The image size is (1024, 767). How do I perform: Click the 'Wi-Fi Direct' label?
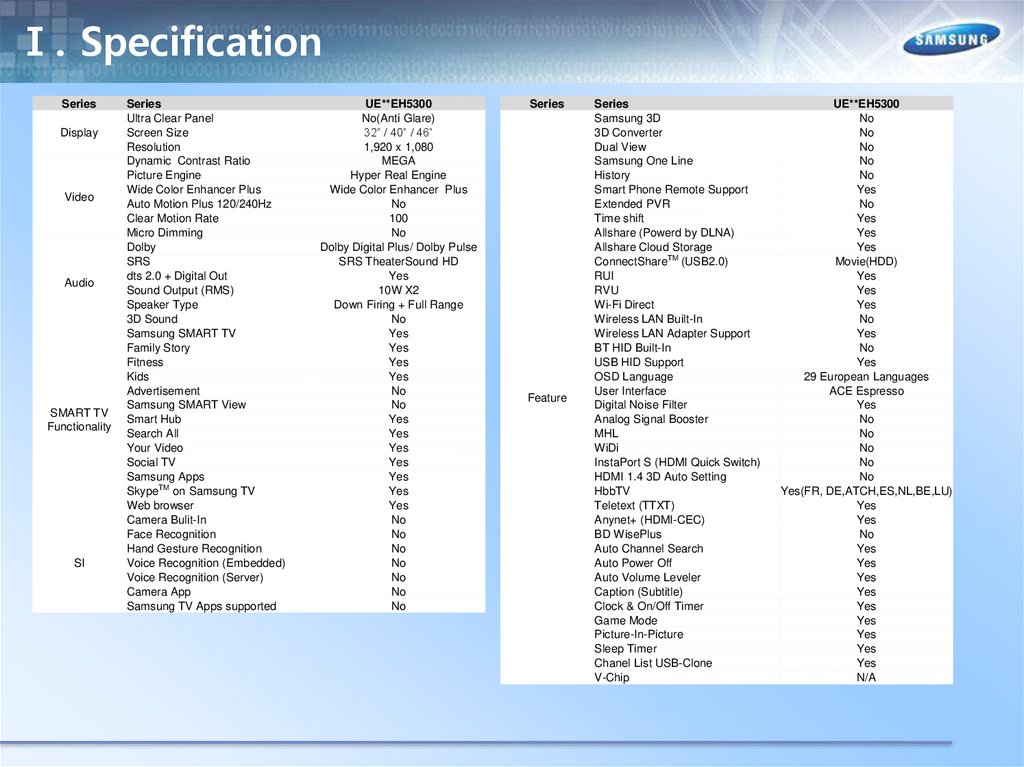pos(624,304)
